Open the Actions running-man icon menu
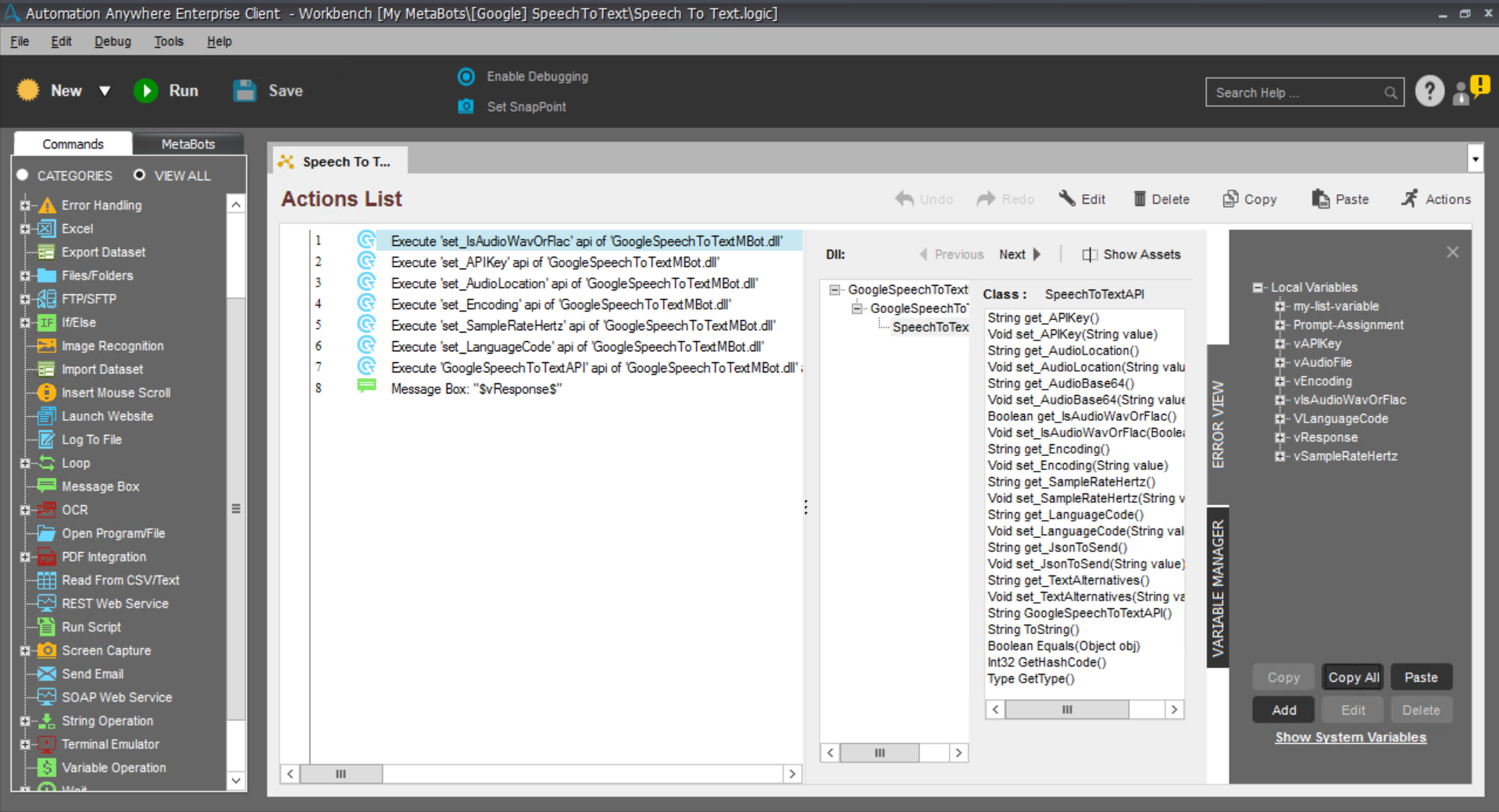Screen dimensions: 1499x812 (1409, 198)
